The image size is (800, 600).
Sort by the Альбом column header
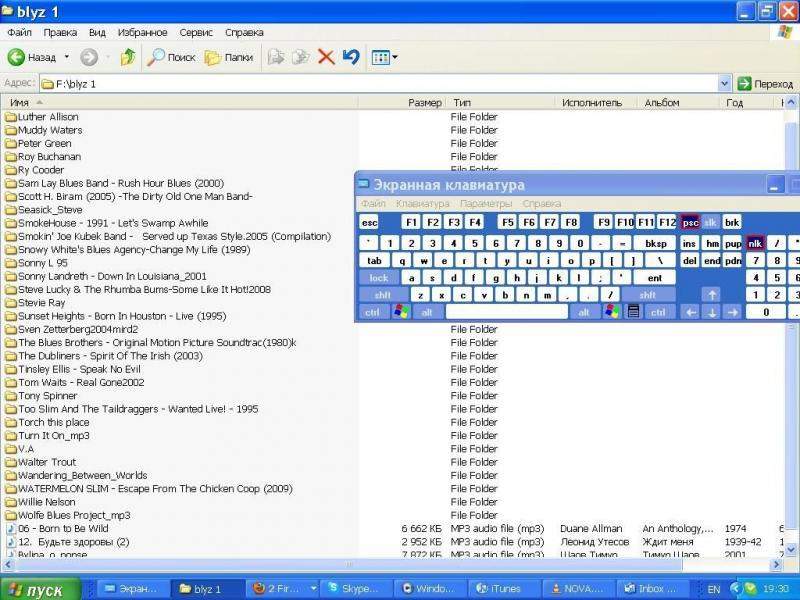tap(679, 103)
